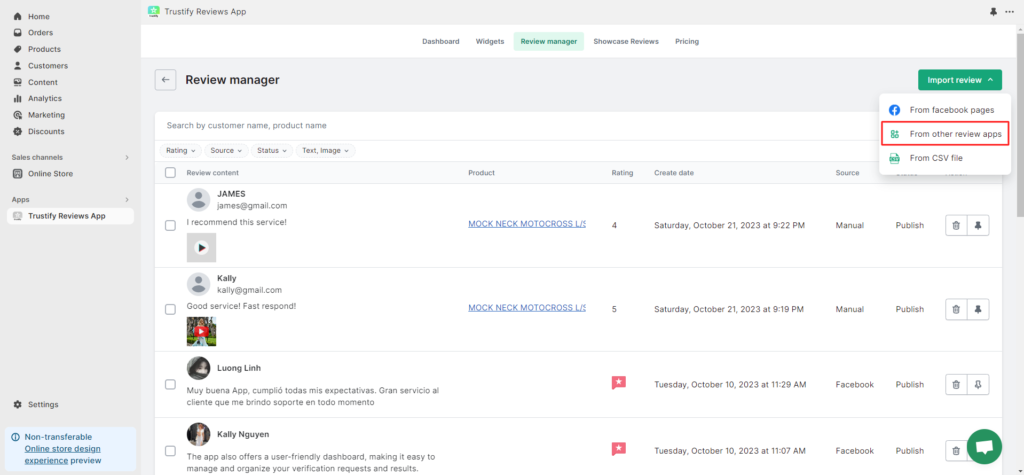Select Trustify Reviews App in sidebar
Viewport: 1024px width, 475px height.
(x=71, y=216)
